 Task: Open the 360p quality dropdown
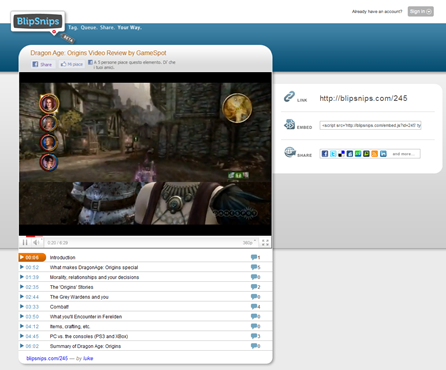click(x=249, y=243)
